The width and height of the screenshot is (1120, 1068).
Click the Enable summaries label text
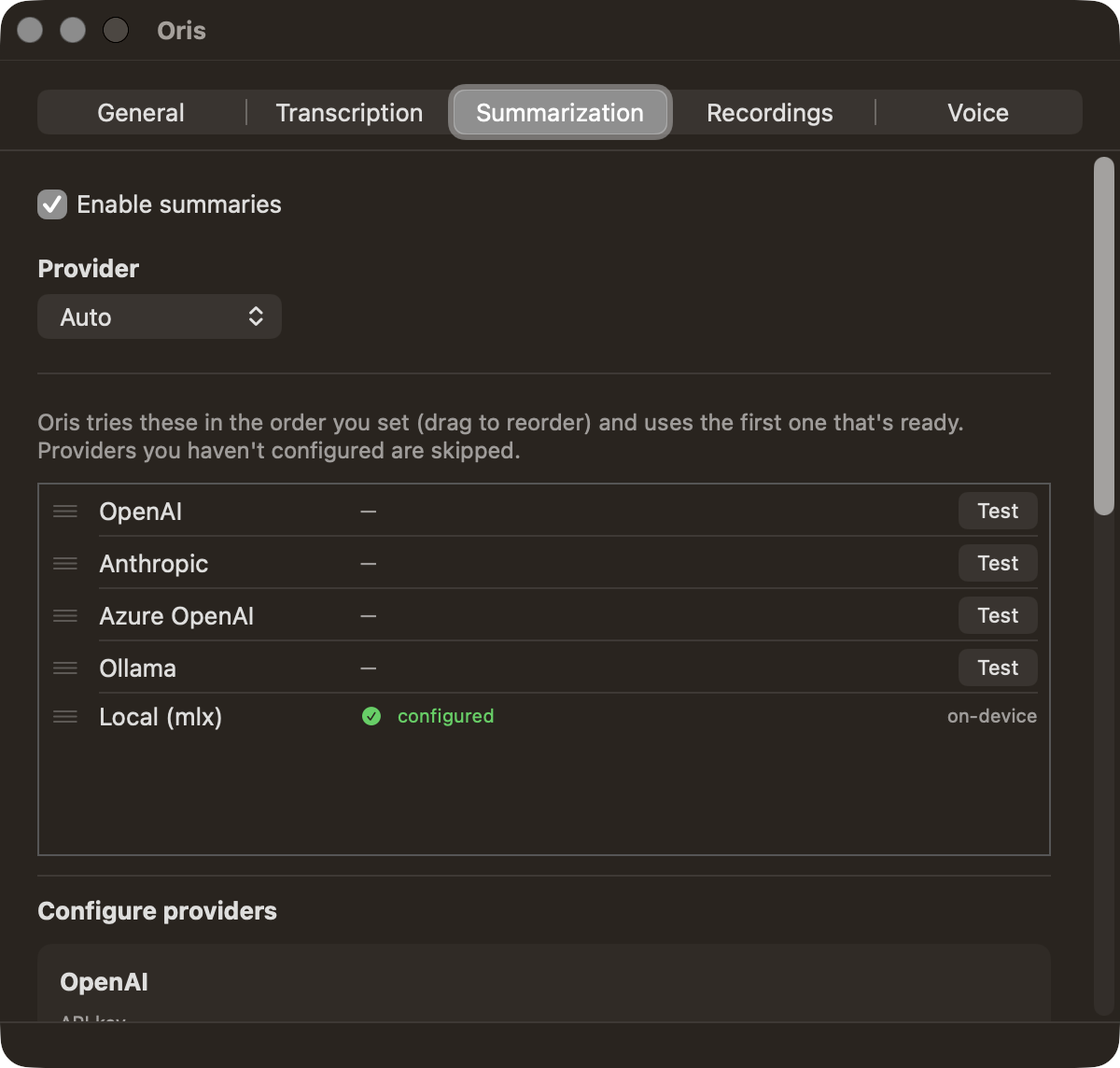click(x=179, y=204)
